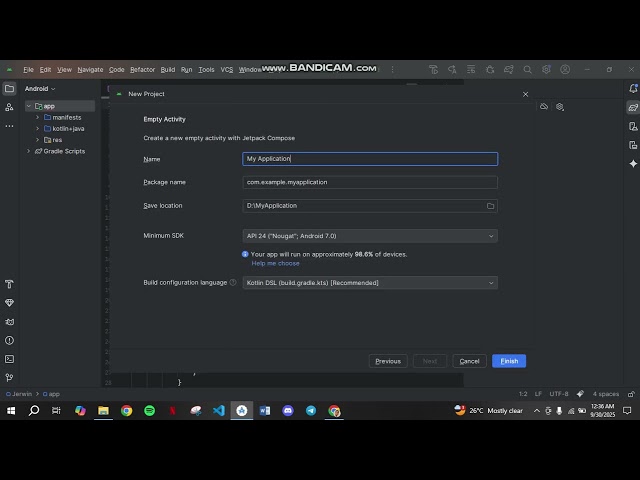Open the Resource Manager sidebar icon

(x=9, y=107)
